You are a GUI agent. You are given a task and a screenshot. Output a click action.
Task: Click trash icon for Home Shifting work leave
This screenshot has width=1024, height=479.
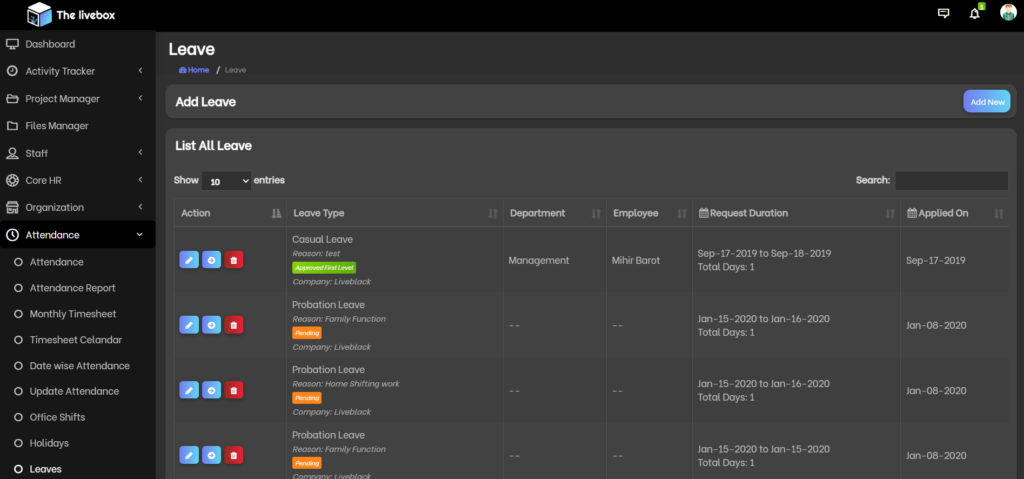pos(234,390)
